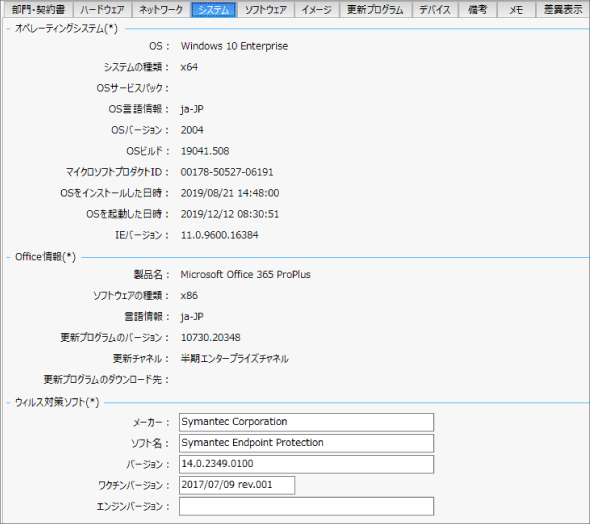Select the Office 言語情報 value ja-JP
Viewport: 590px width, 524px height.
192,317
